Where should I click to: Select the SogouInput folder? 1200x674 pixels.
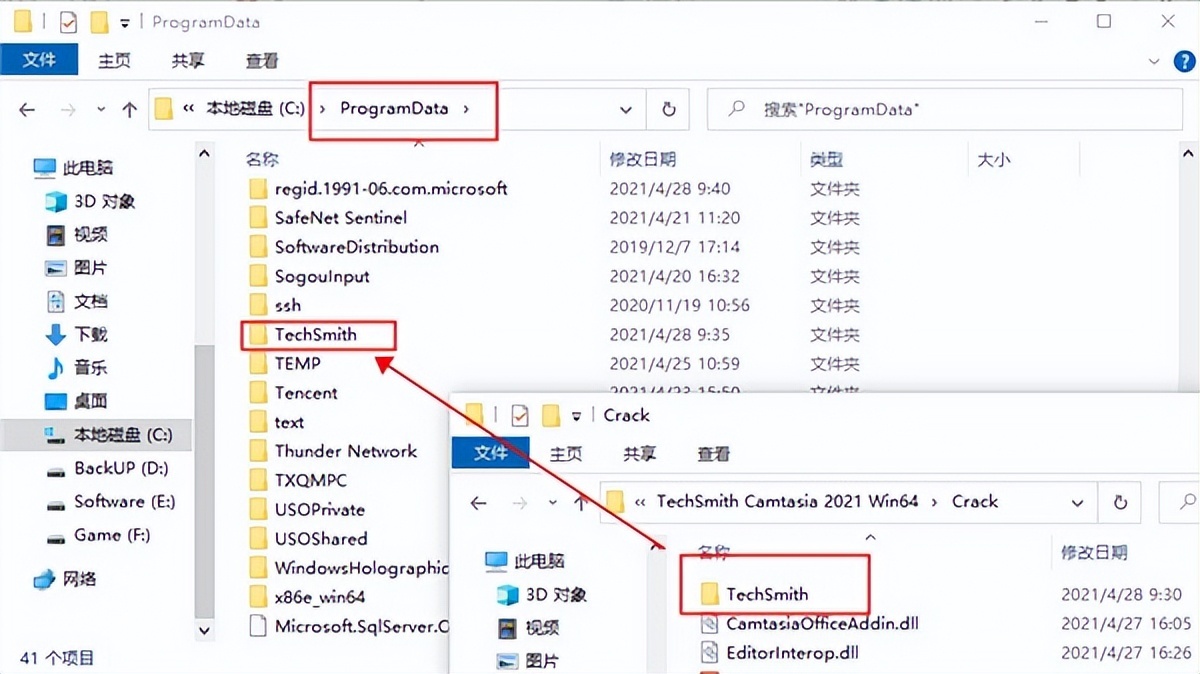click(x=308, y=276)
